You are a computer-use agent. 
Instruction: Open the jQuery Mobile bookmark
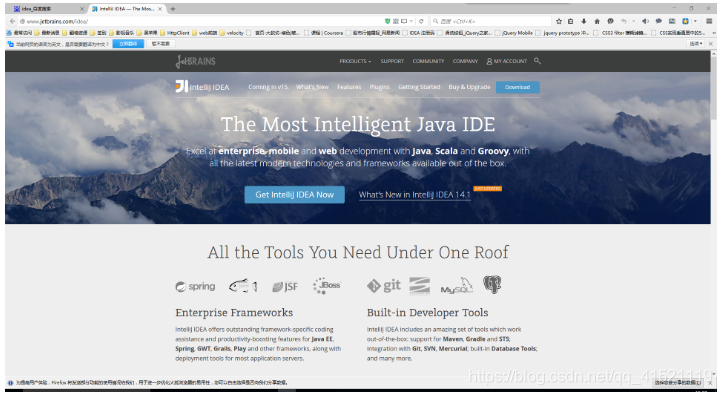tap(514, 33)
